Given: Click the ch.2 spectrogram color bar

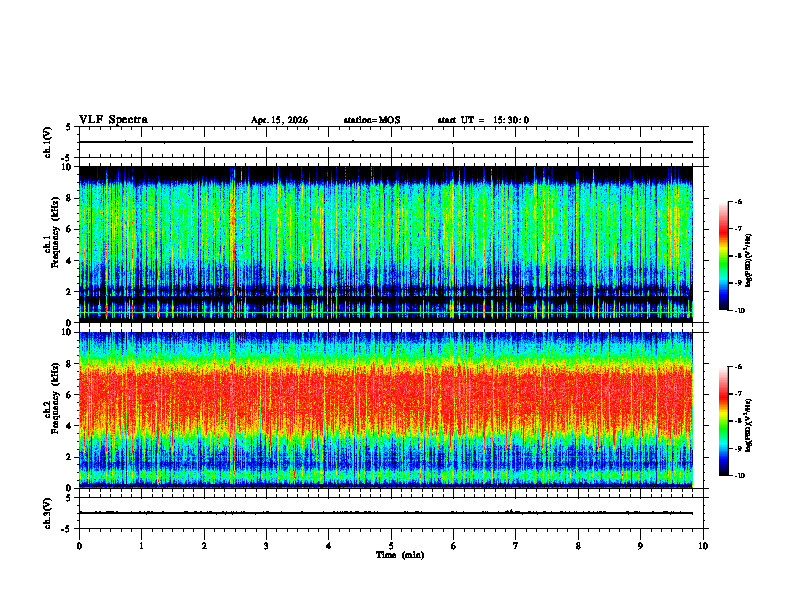Looking at the screenshot, I should tap(724, 421).
